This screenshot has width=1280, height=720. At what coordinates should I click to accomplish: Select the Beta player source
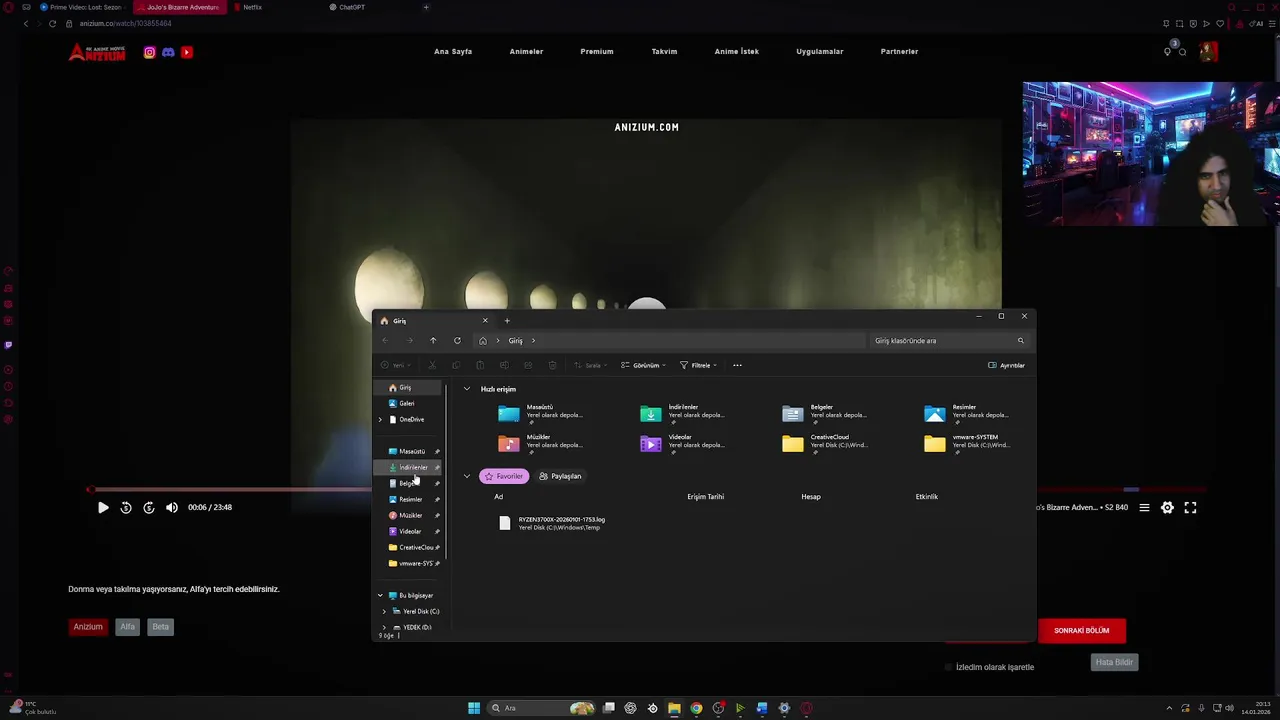pyautogui.click(x=160, y=627)
